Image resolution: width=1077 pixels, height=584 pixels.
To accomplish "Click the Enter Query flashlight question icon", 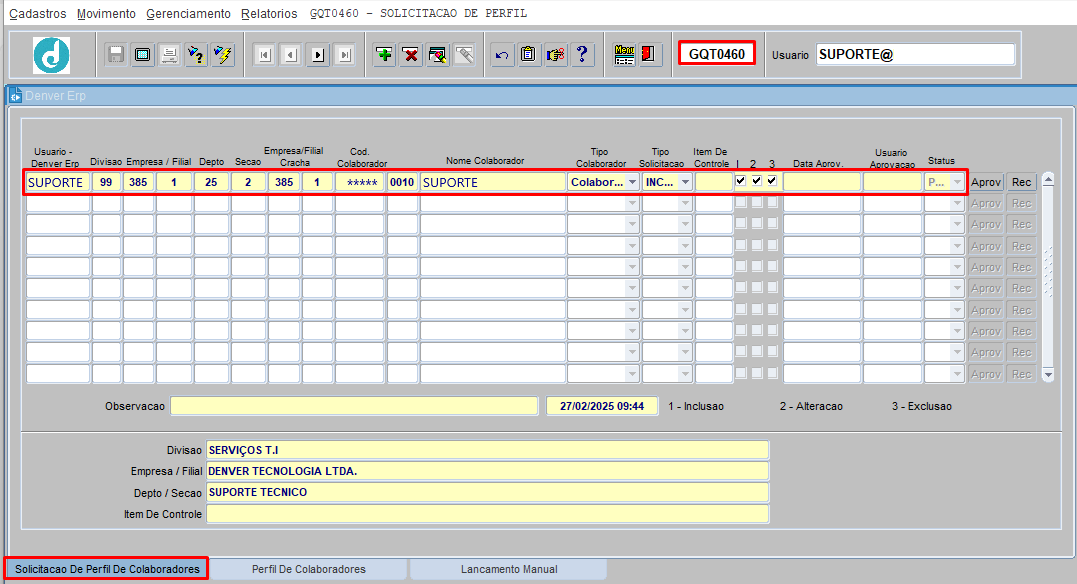I will (196, 54).
